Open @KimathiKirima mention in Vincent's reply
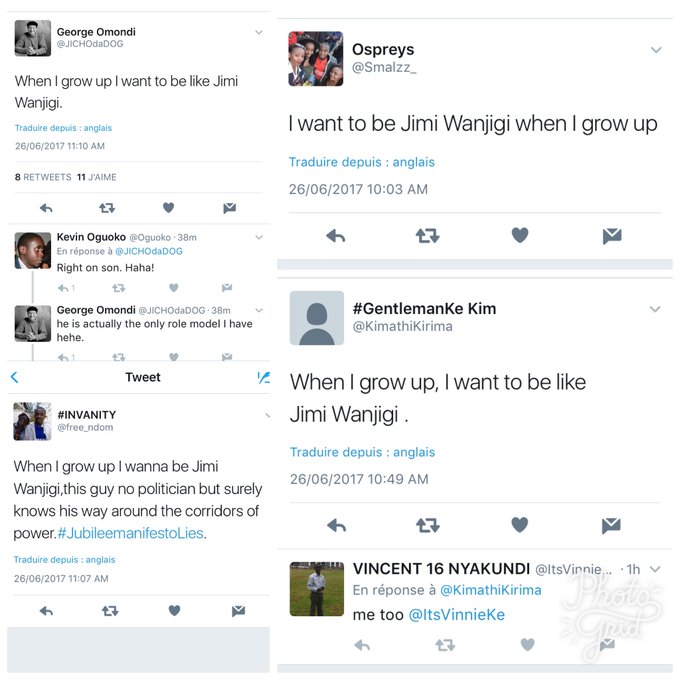Viewport: 680px width, 680px height. pyautogui.click(x=490, y=590)
